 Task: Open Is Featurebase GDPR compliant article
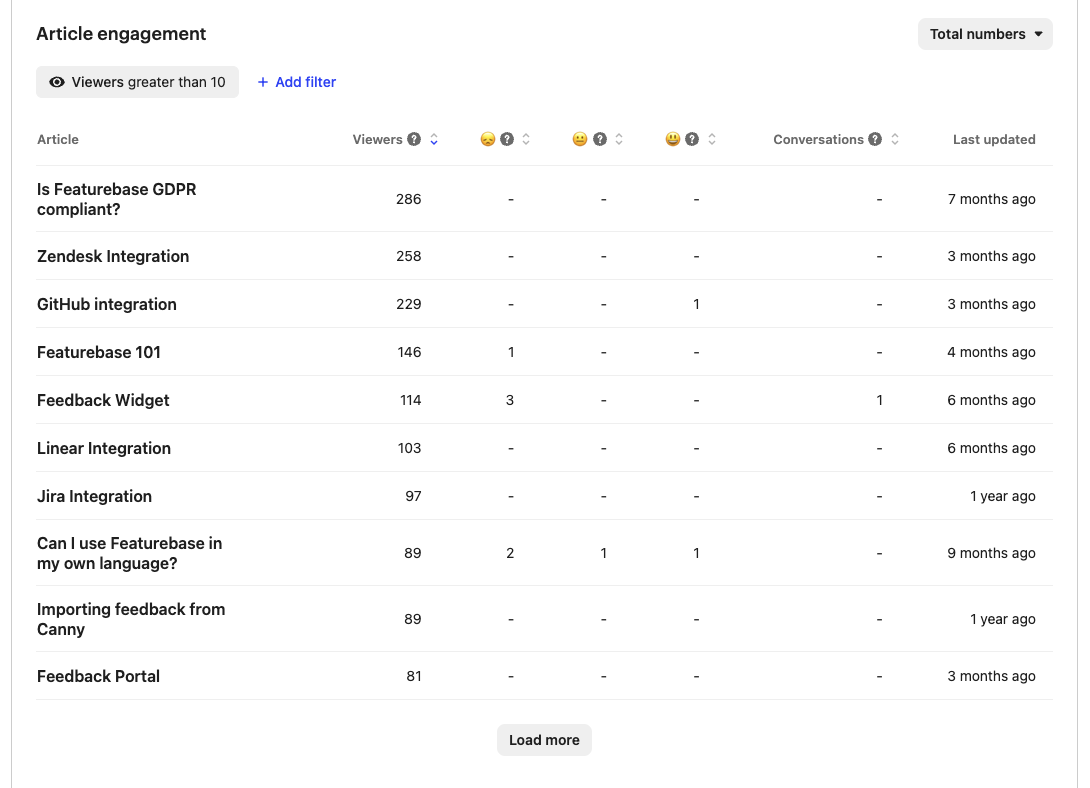116,199
